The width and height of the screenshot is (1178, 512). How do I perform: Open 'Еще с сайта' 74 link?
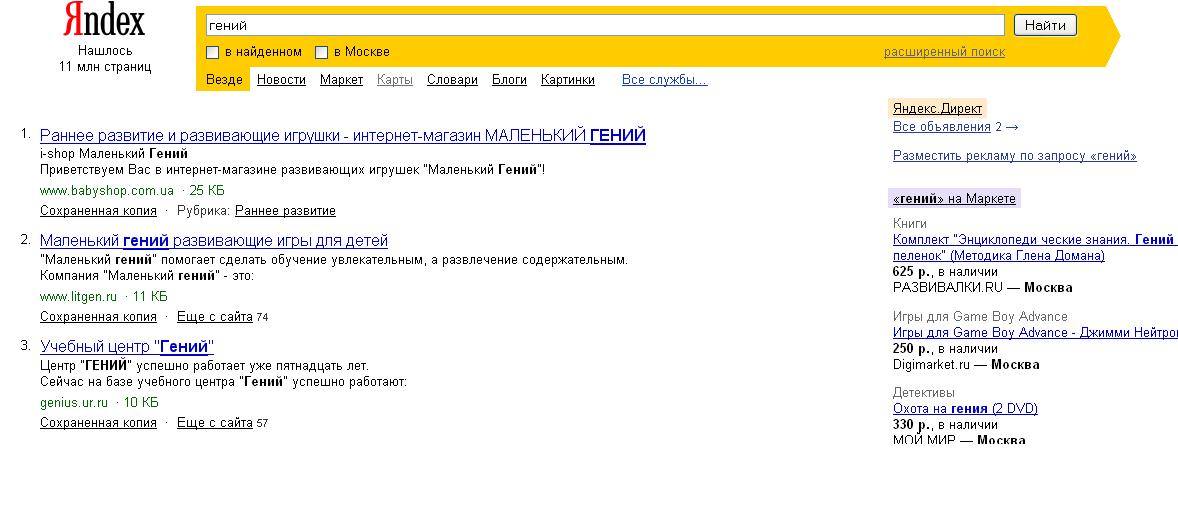pyautogui.click(x=215, y=317)
